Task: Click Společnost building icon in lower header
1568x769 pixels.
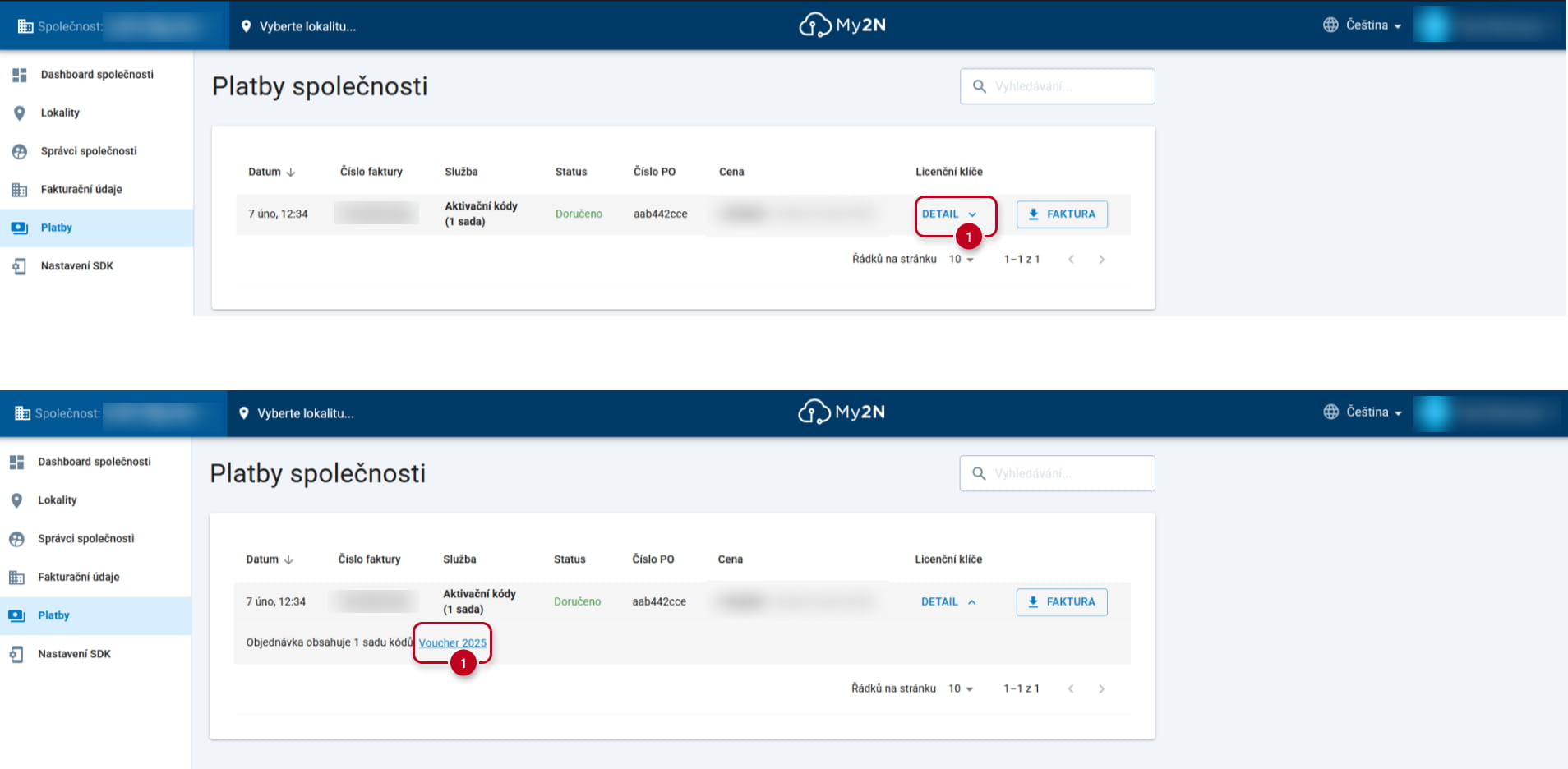Action: pyautogui.click(x=23, y=413)
